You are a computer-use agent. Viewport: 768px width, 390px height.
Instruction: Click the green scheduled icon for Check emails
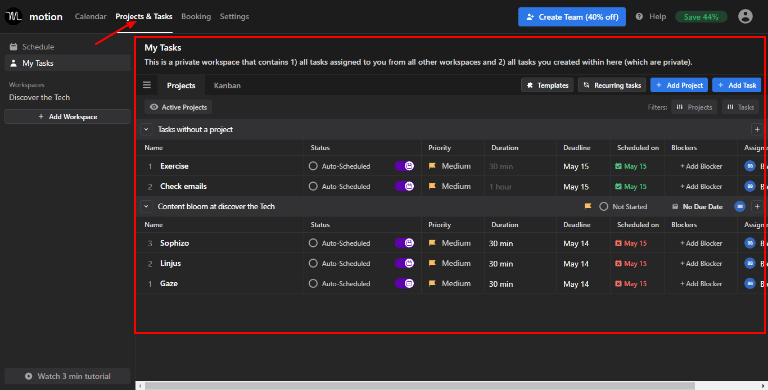[618, 186]
